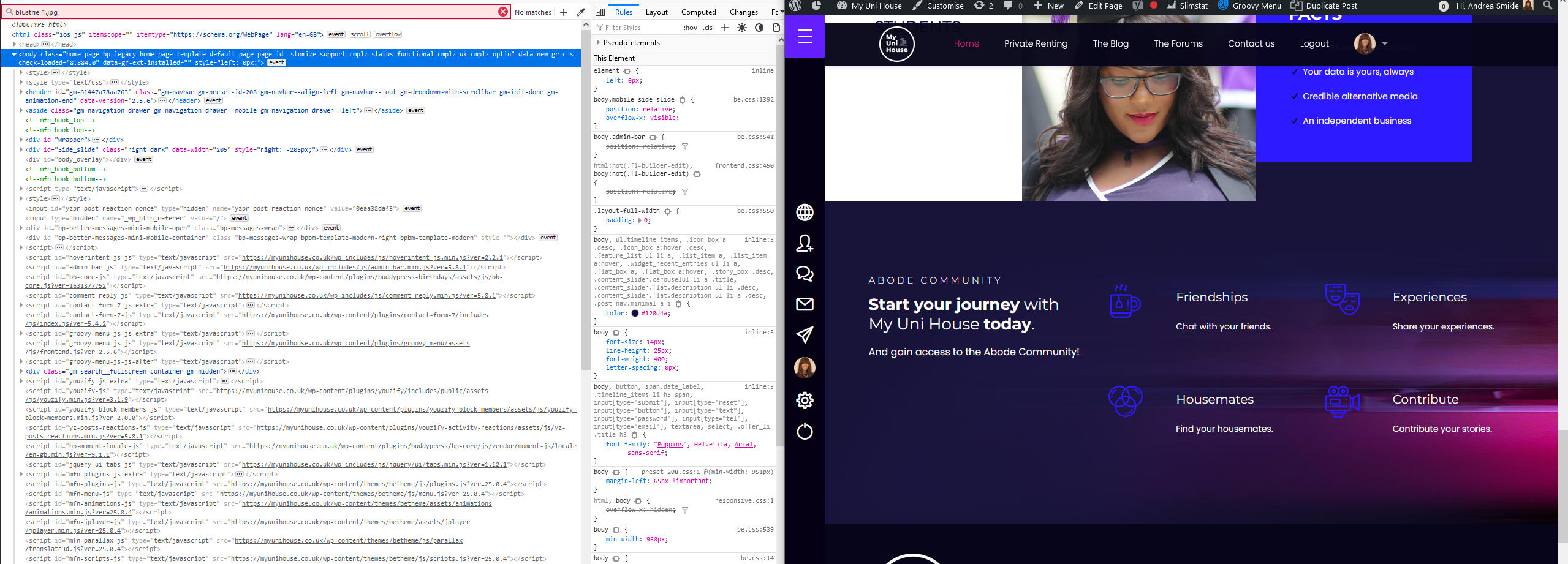Switch to the Rules tab
Image resolution: width=1568 pixels, height=564 pixels.
click(623, 12)
